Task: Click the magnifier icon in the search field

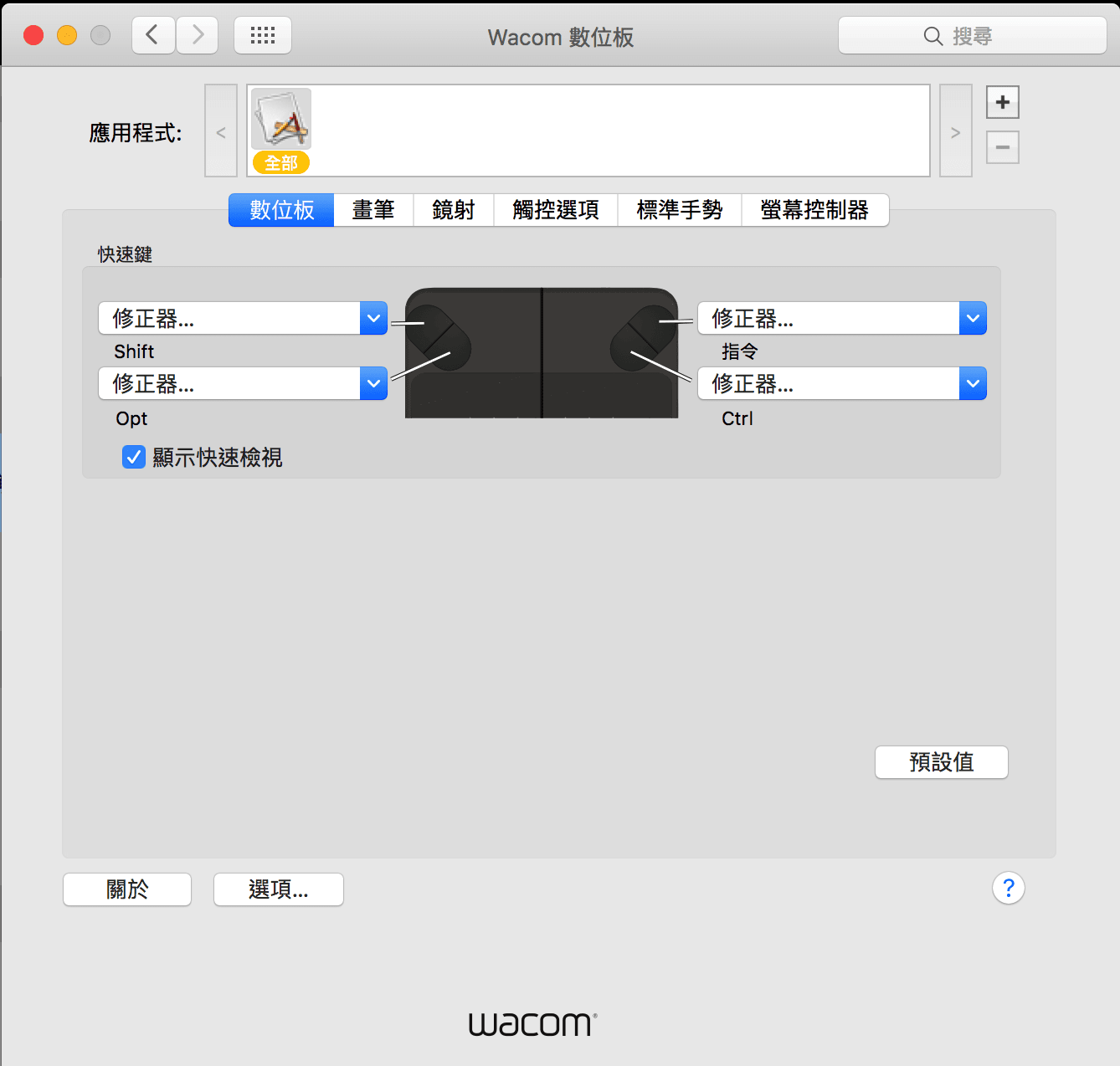Action: (x=933, y=36)
